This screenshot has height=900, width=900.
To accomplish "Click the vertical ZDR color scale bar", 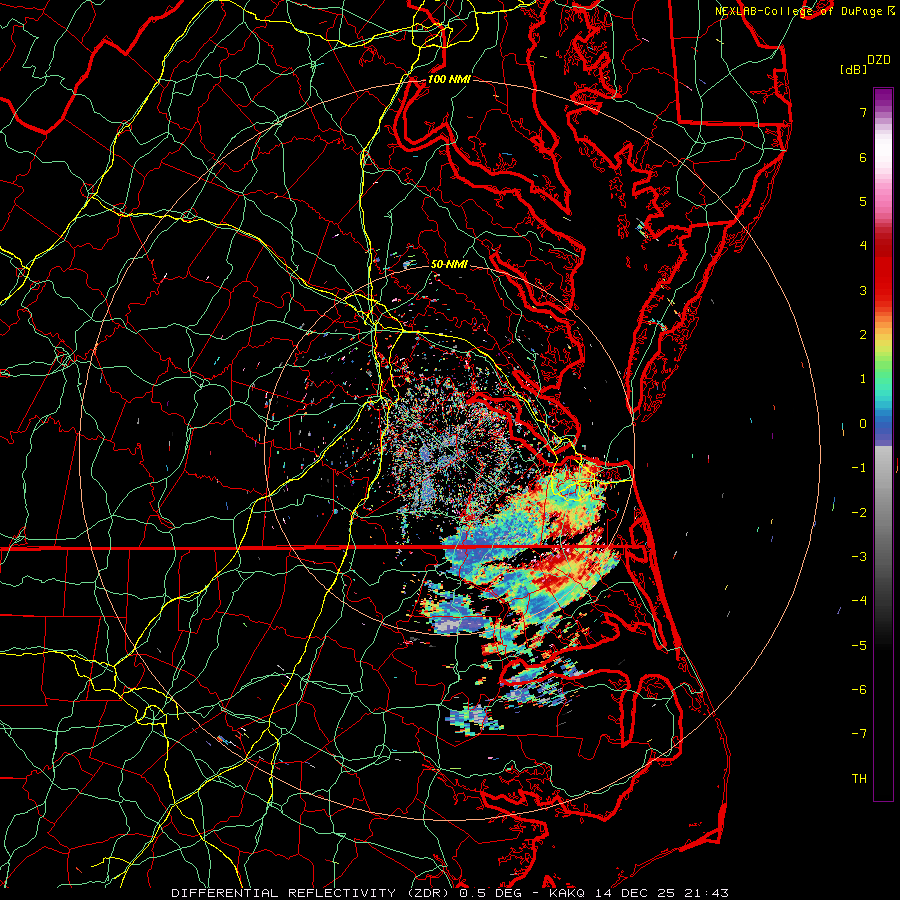I will [x=883, y=444].
